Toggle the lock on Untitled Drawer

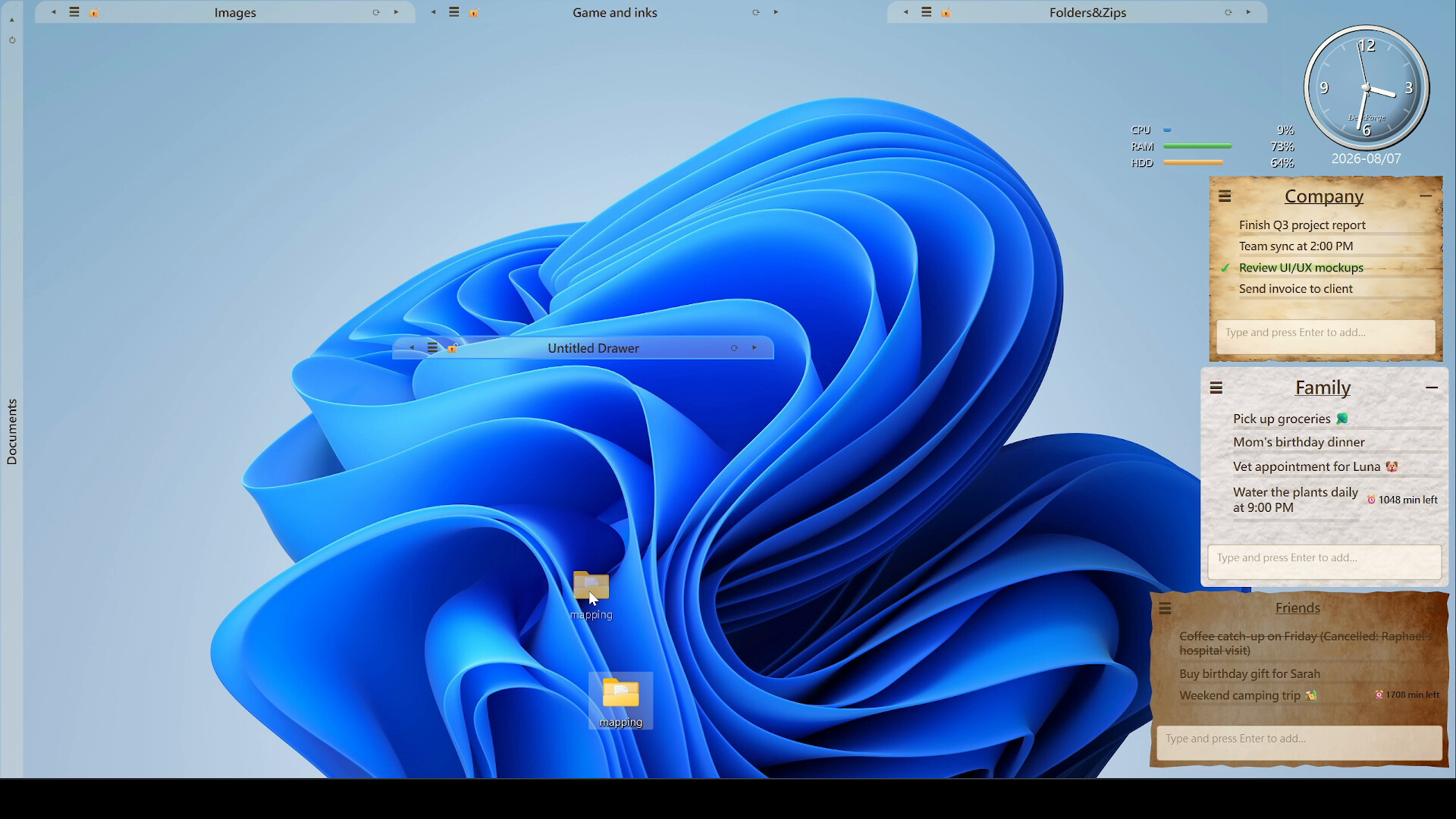click(x=452, y=348)
